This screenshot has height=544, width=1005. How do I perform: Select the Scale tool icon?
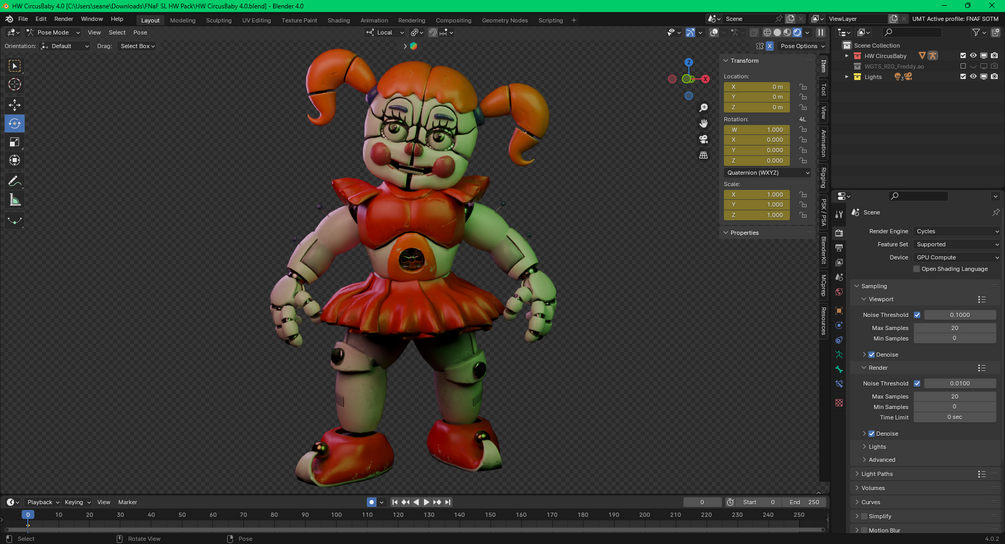click(x=14, y=142)
